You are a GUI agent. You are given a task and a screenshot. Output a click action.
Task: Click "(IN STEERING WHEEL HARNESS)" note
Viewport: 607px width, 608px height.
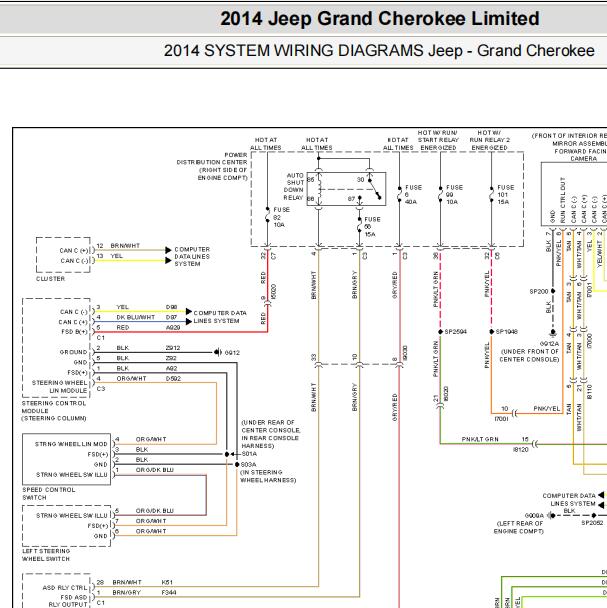click(x=268, y=476)
